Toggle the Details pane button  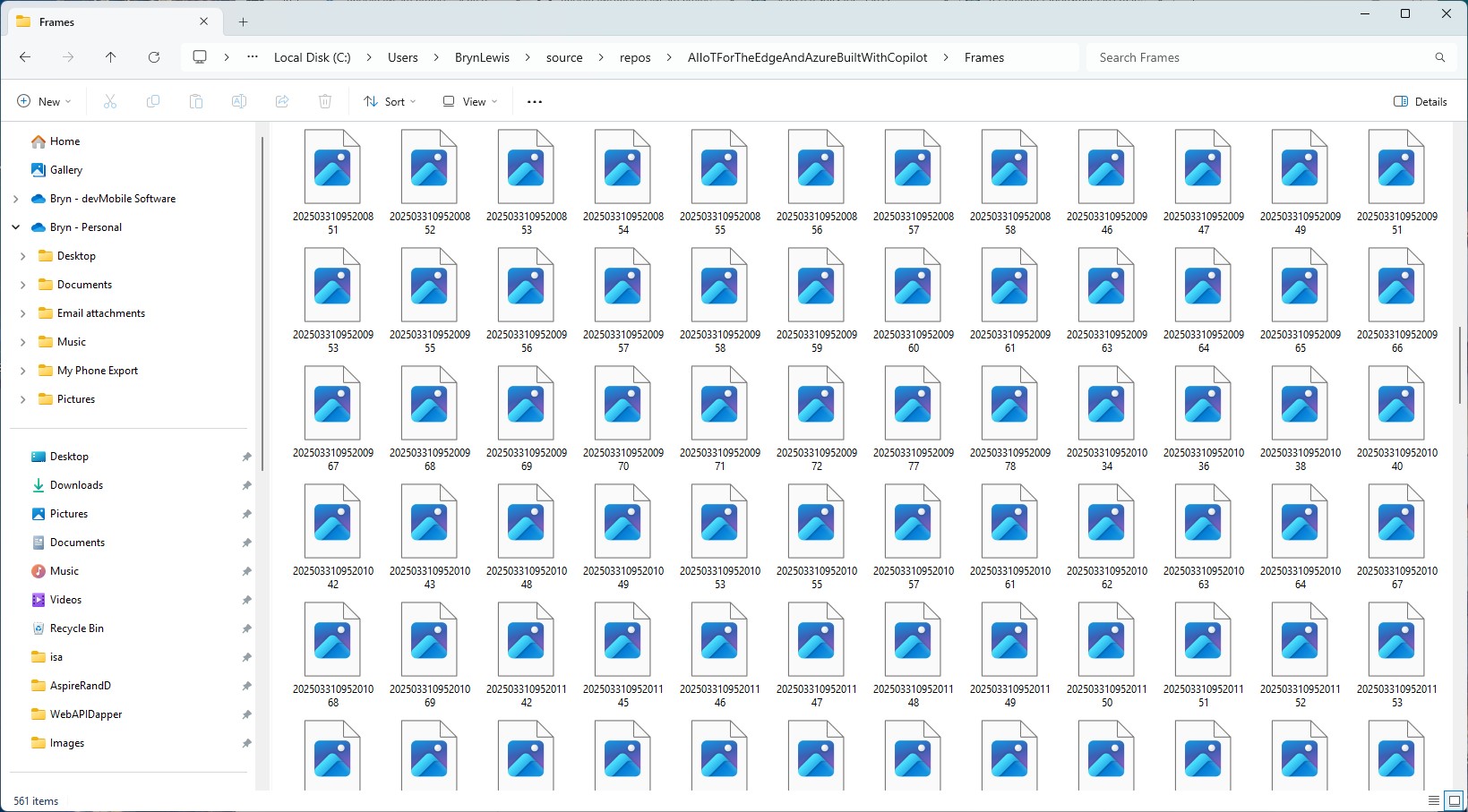click(x=1421, y=102)
